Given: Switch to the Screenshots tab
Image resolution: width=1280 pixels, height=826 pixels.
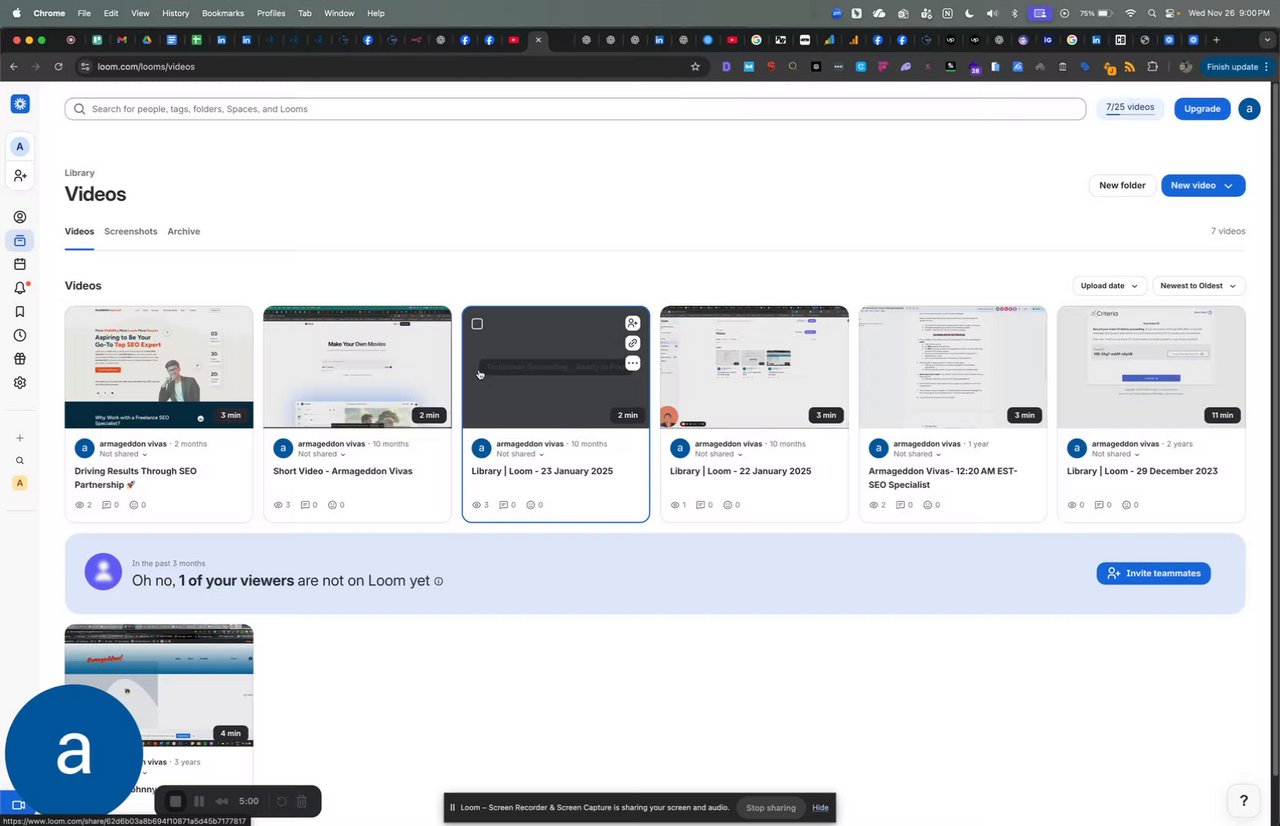Looking at the screenshot, I should click(131, 231).
